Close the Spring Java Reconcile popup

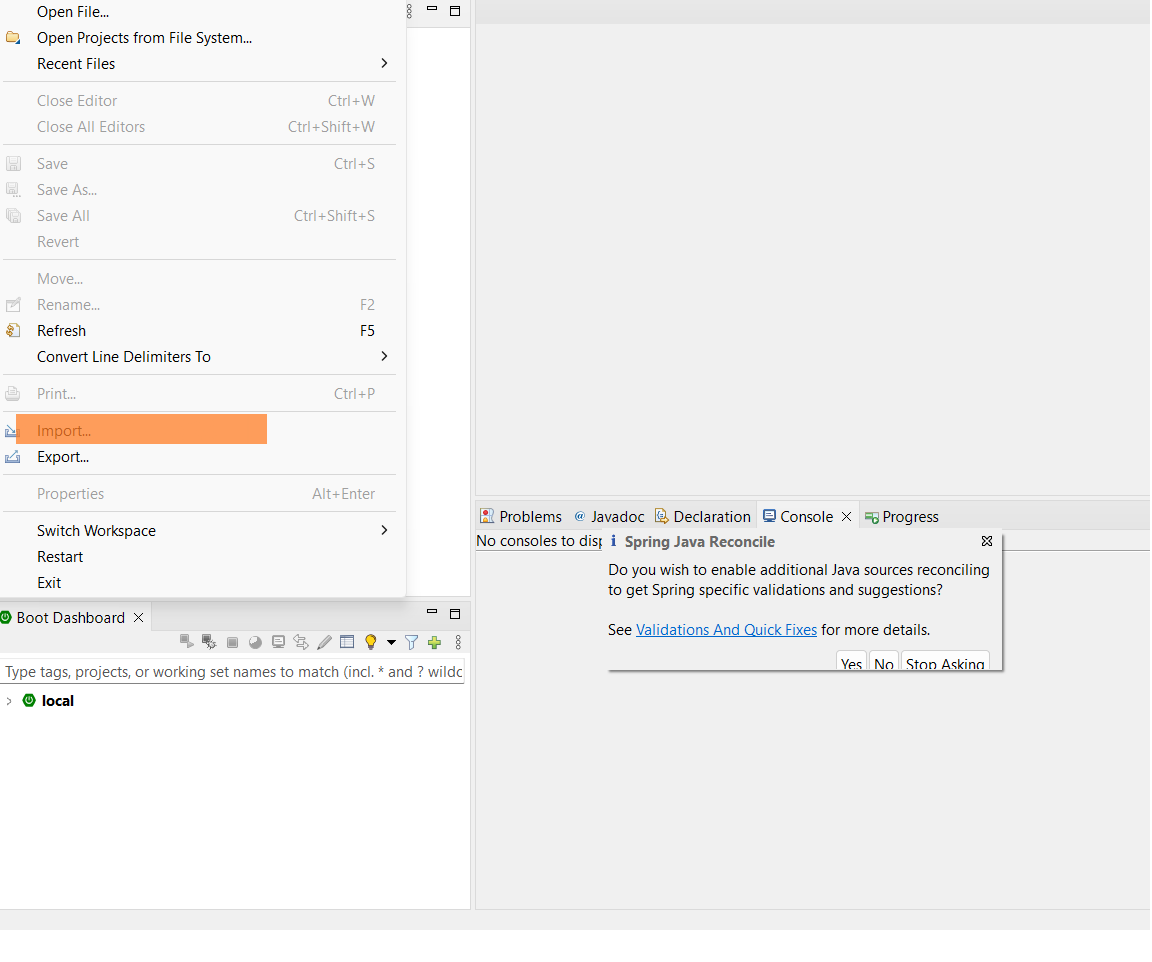click(987, 541)
